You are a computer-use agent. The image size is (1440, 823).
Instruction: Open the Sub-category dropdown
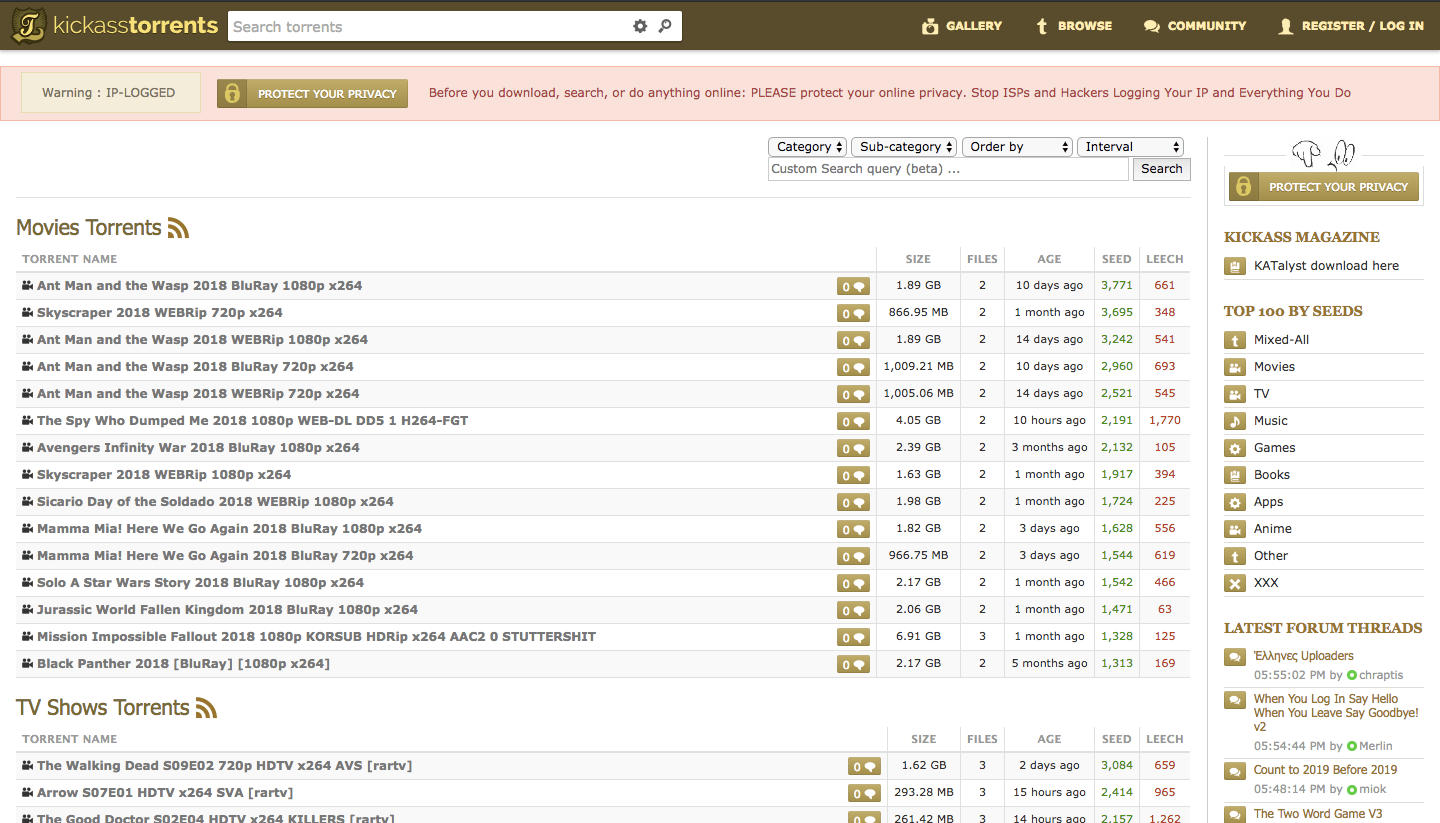904,147
